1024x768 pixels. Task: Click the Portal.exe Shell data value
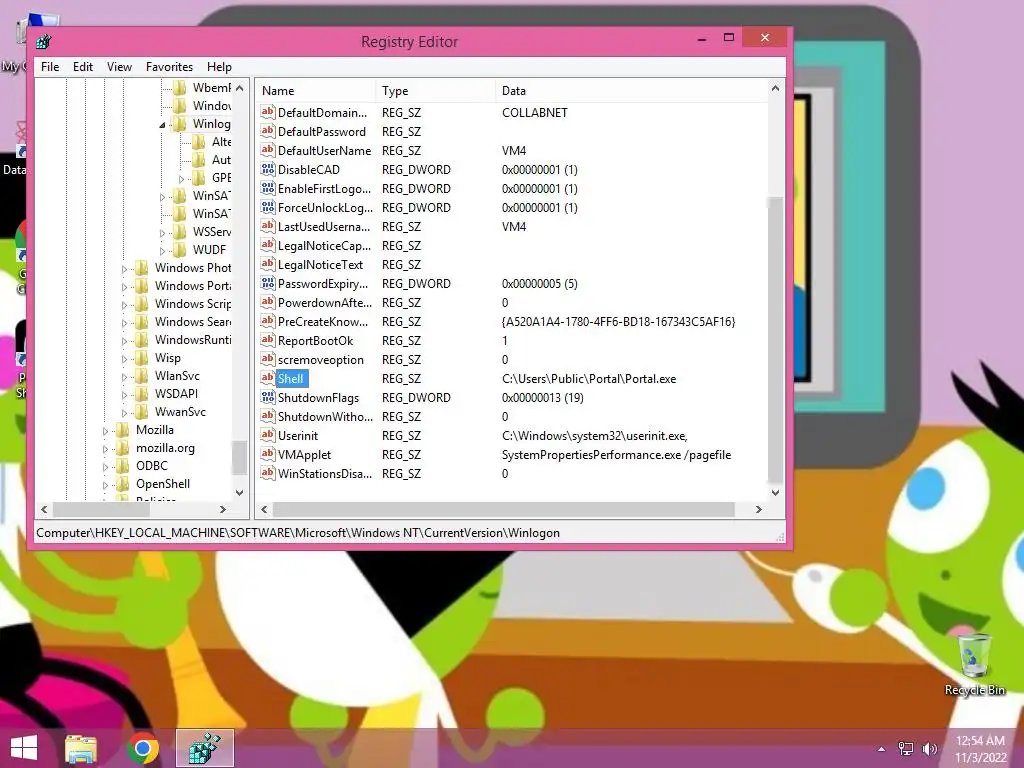pos(588,379)
